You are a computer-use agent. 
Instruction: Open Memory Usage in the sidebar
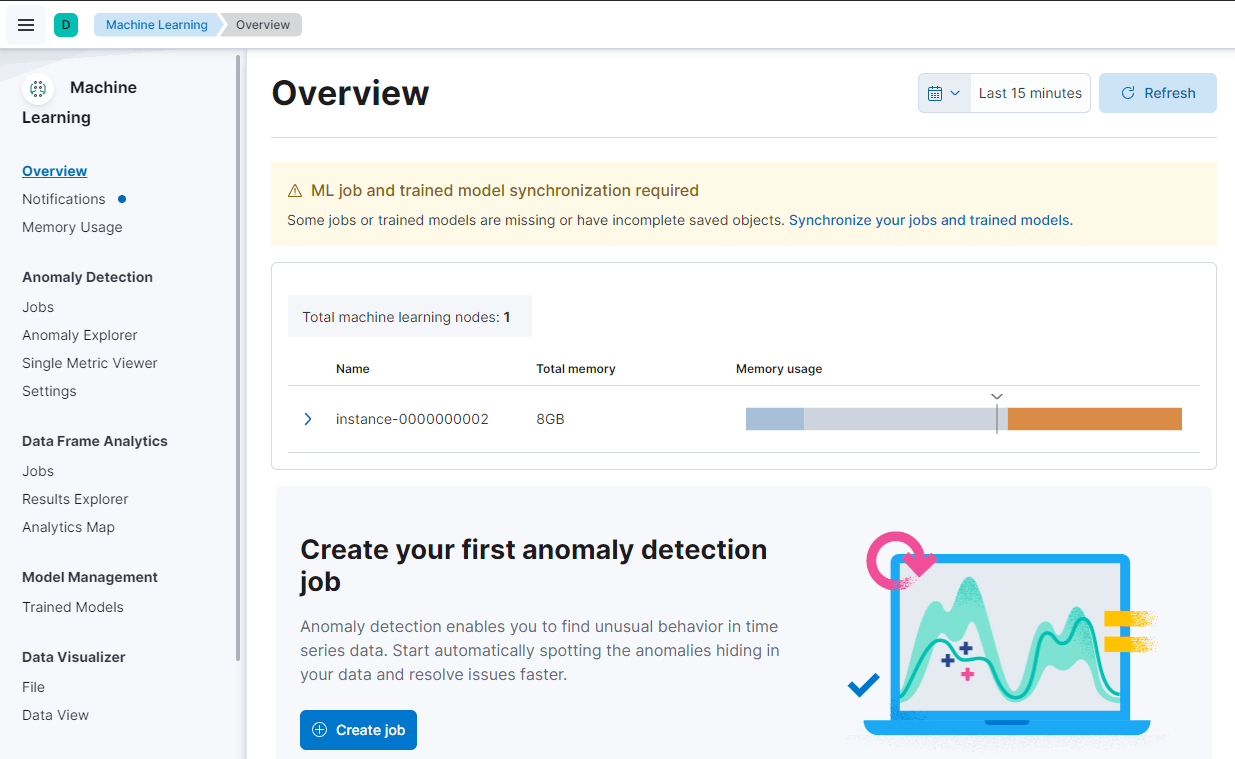coord(72,227)
